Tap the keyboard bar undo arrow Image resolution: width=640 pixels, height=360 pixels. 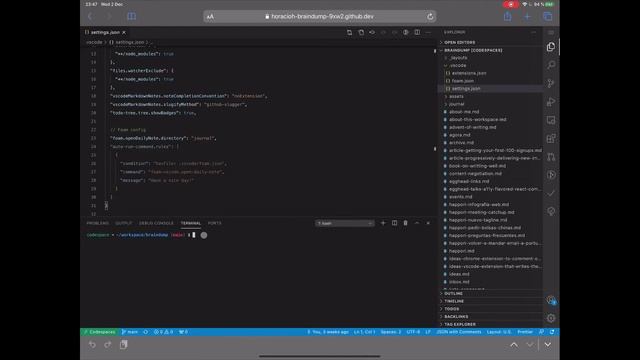click(92, 345)
